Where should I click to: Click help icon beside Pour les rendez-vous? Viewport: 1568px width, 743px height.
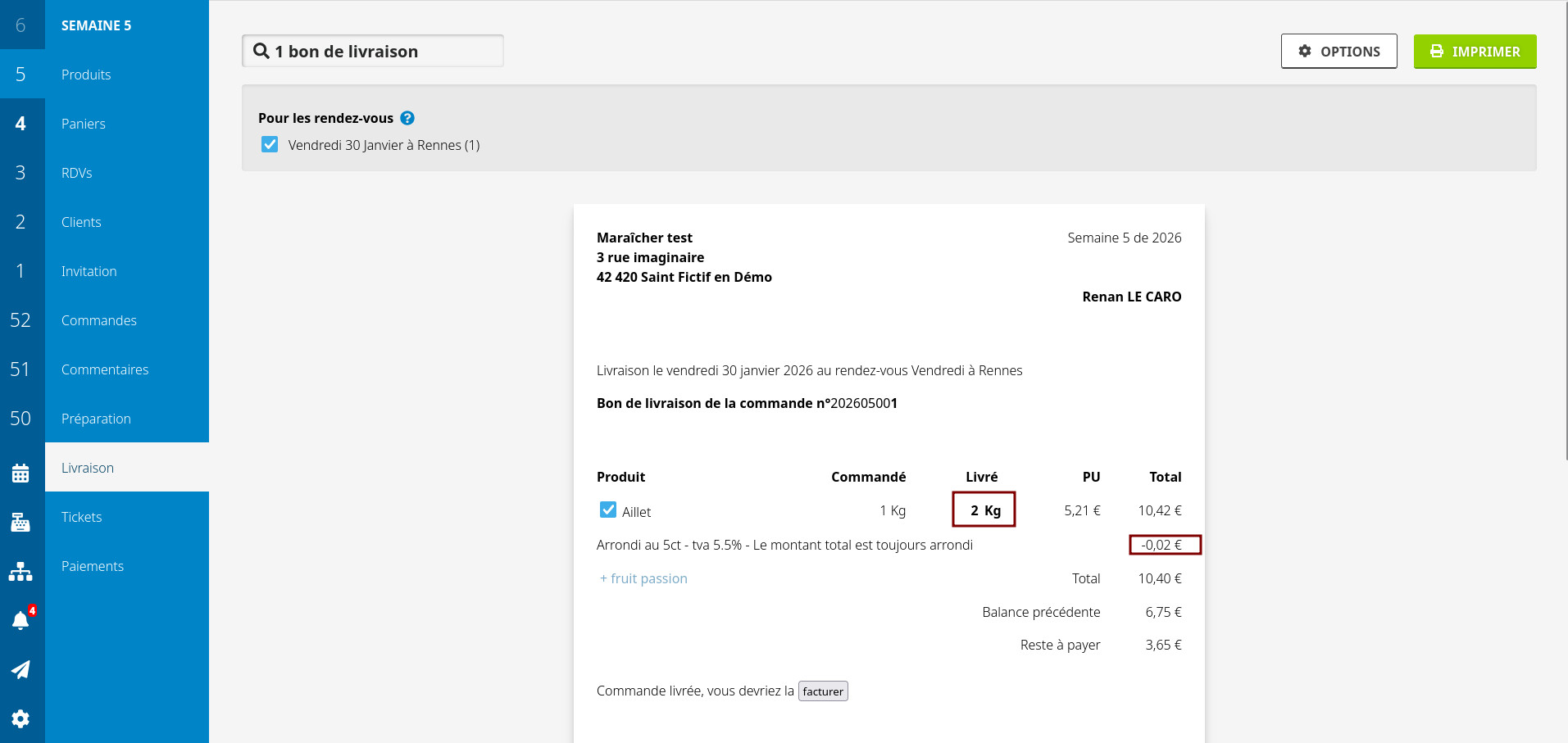[x=407, y=118]
